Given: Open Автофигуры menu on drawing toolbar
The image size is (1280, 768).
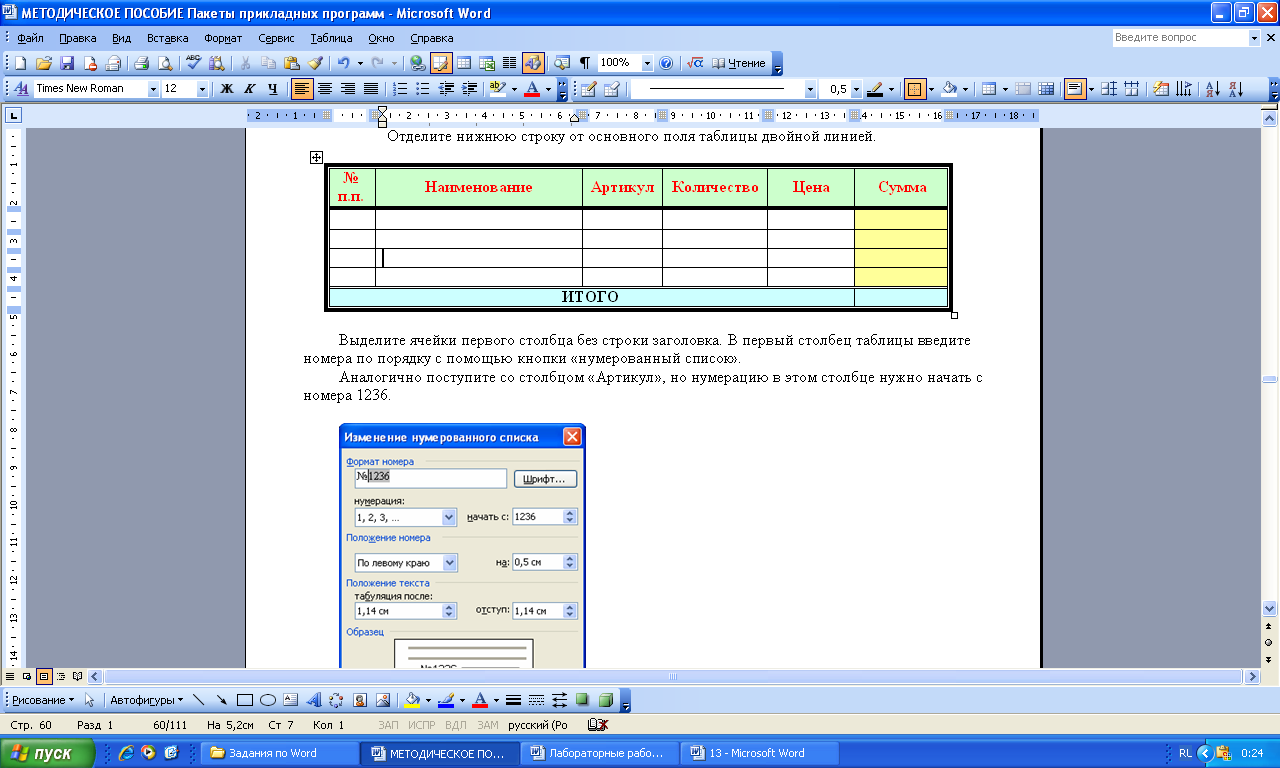Looking at the screenshot, I should click(146, 700).
